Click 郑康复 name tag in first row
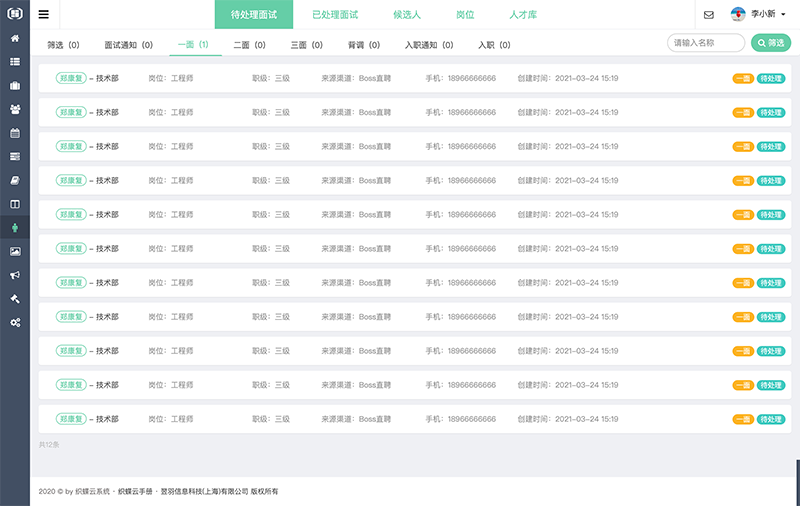This screenshot has height=506, width=800. tap(71, 78)
